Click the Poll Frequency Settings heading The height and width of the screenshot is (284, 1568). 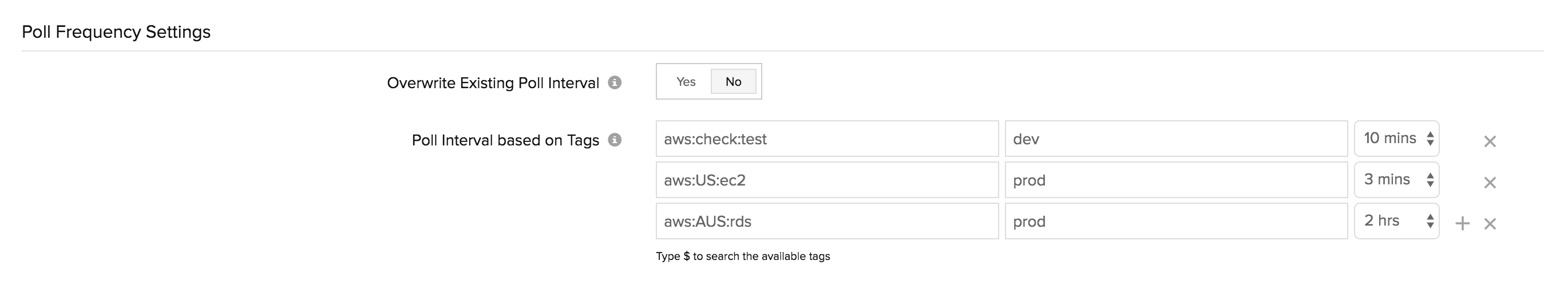116,31
